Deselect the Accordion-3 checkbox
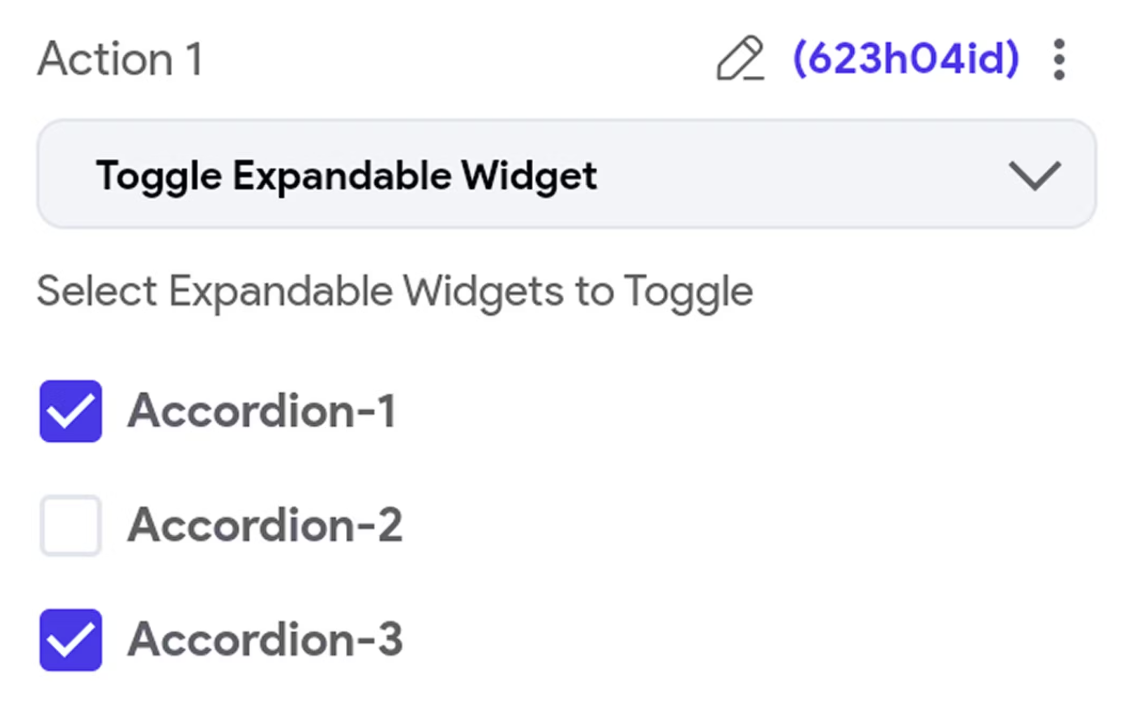Image resolution: width=1136 pixels, height=708 pixels. 71,640
